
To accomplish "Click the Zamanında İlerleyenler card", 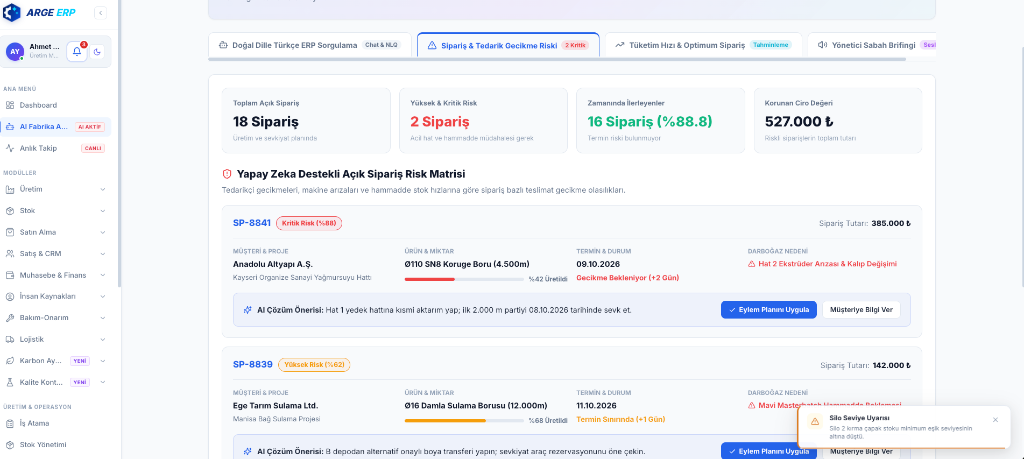I will [x=660, y=121].
